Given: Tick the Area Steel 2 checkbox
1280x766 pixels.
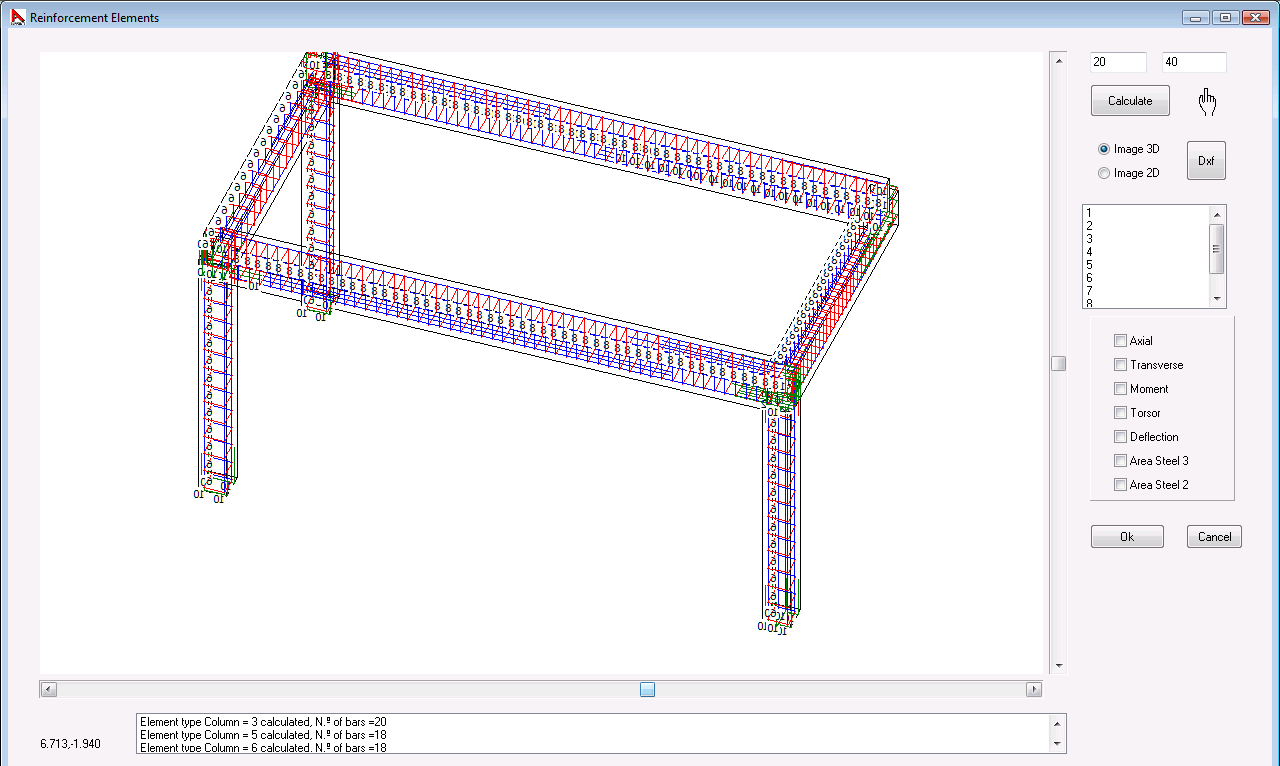Looking at the screenshot, I should point(1120,485).
